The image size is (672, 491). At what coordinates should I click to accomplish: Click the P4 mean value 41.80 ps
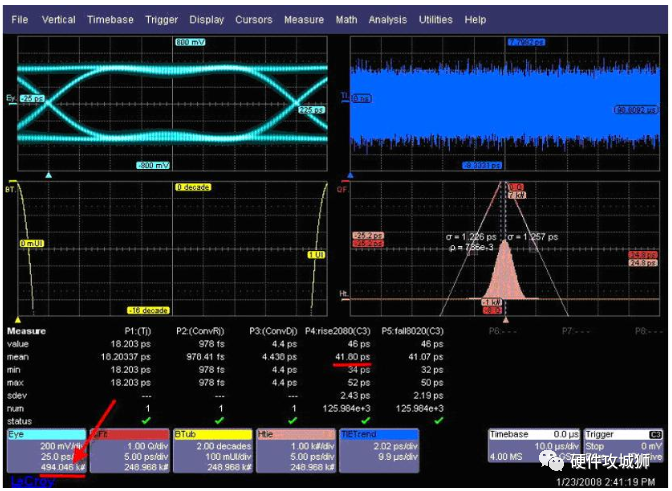[x=353, y=357]
